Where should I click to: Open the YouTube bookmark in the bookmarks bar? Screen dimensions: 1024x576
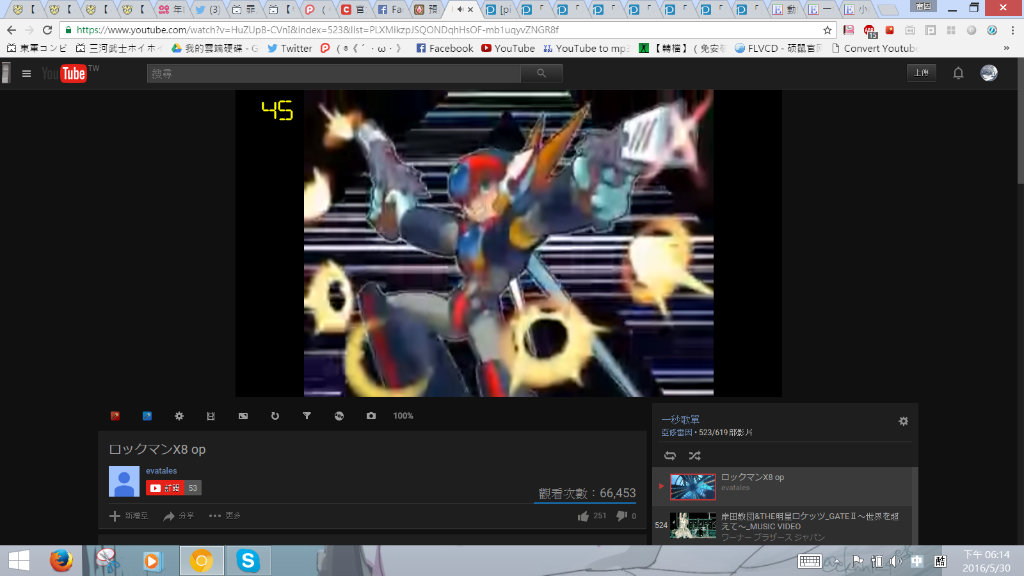pos(508,48)
